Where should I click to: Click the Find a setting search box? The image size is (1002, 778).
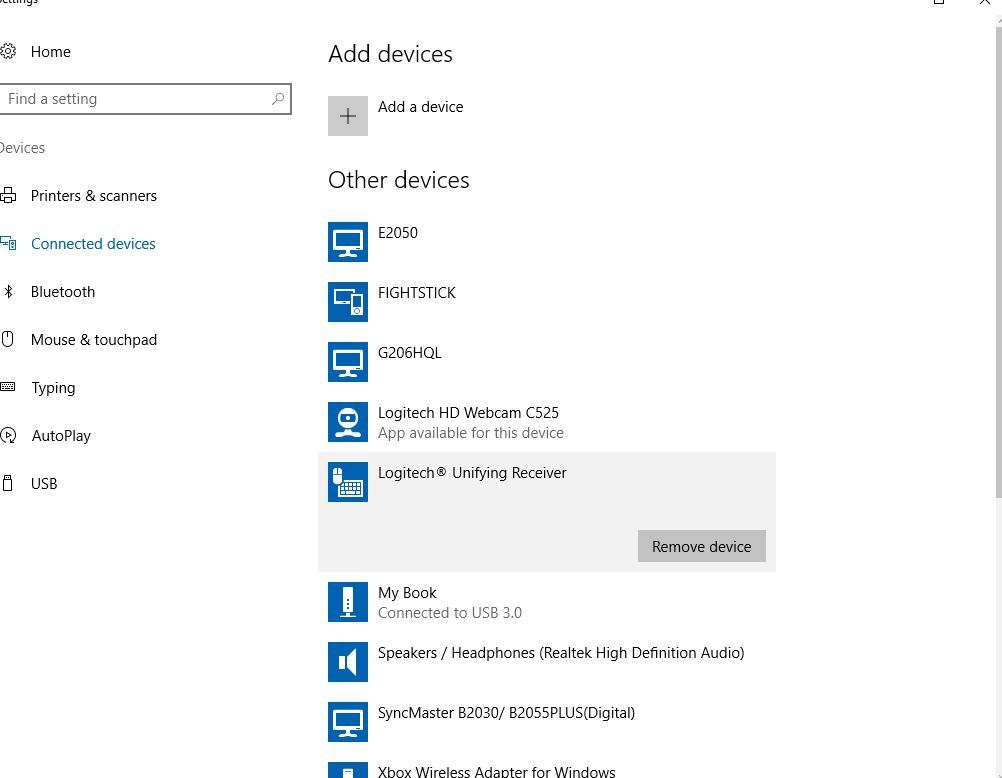[x=135, y=99]
